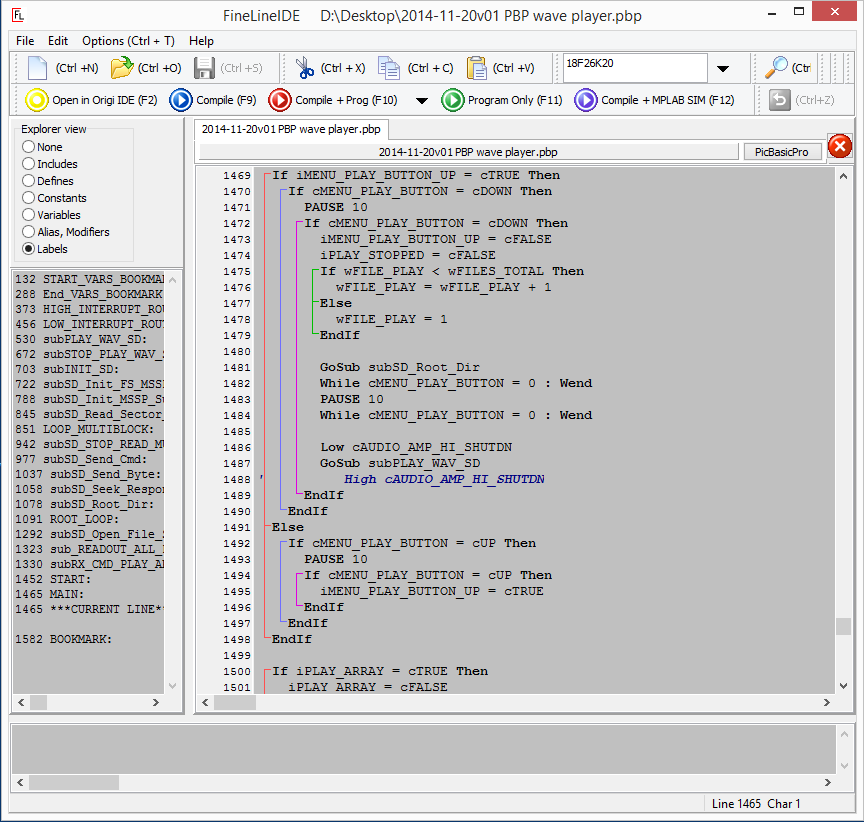
Task: Click the file name header bar button
Action: tap(468, 152)
